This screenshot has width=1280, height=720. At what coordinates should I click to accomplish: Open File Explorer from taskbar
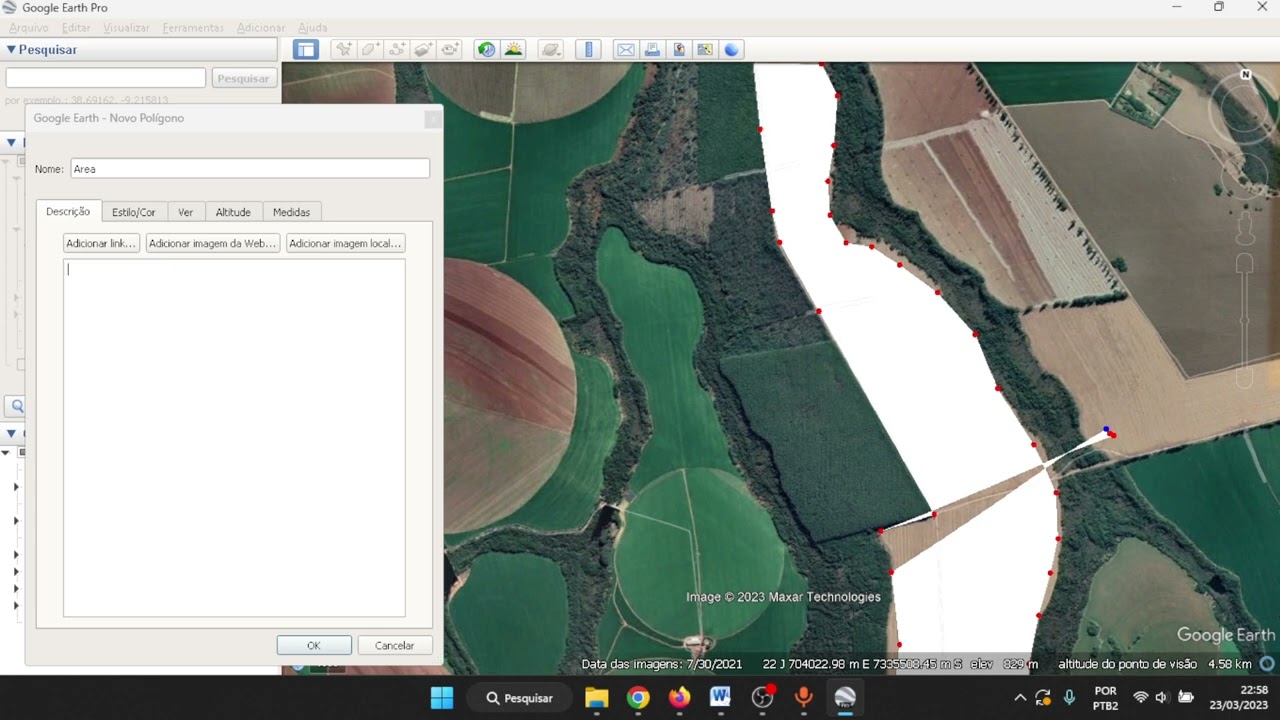pyautogui.click(x=596, y=698)
